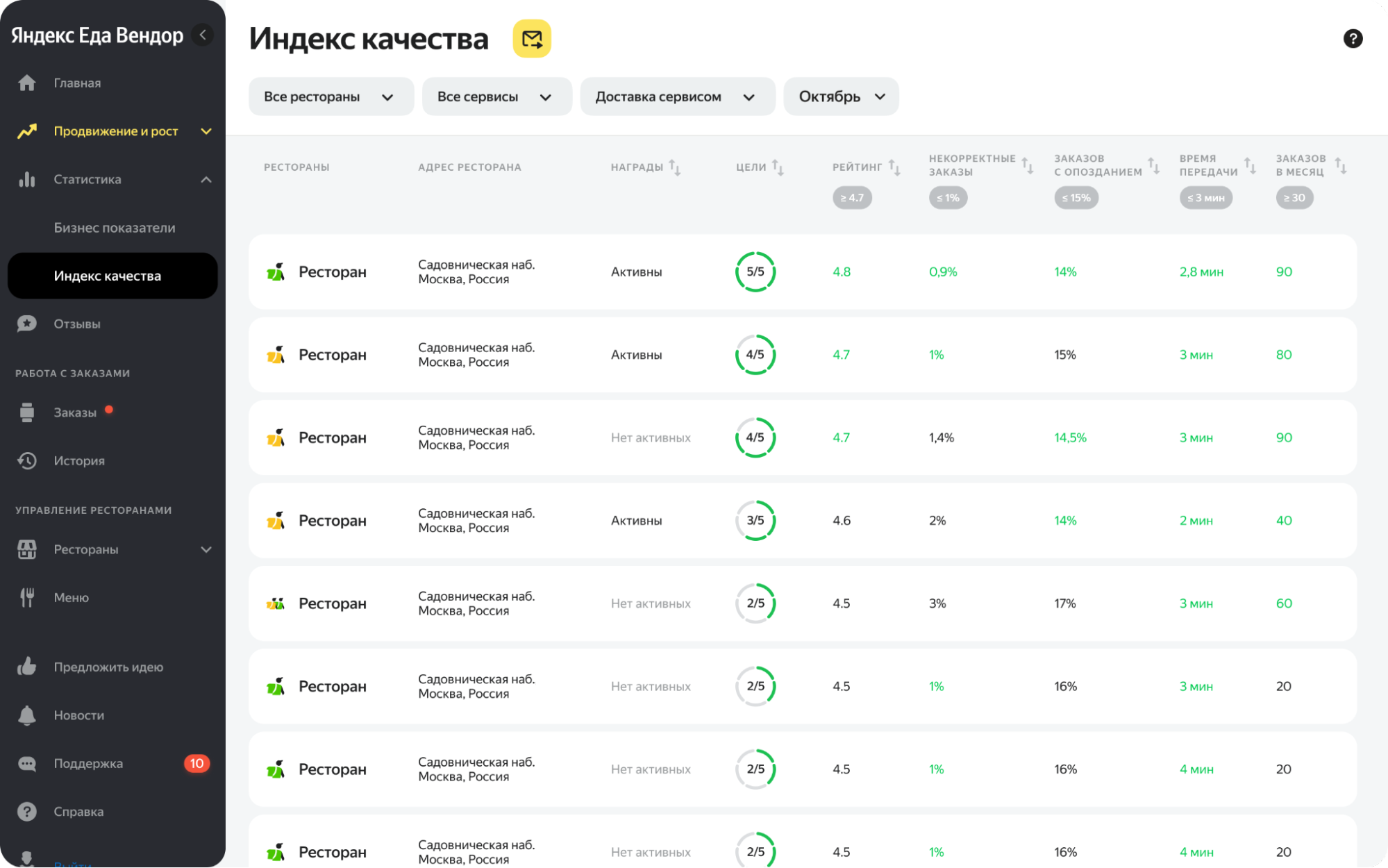Collapse the Статистика section chevron
Viewport: 1388px width, 868px height.
tap(206, 179)
